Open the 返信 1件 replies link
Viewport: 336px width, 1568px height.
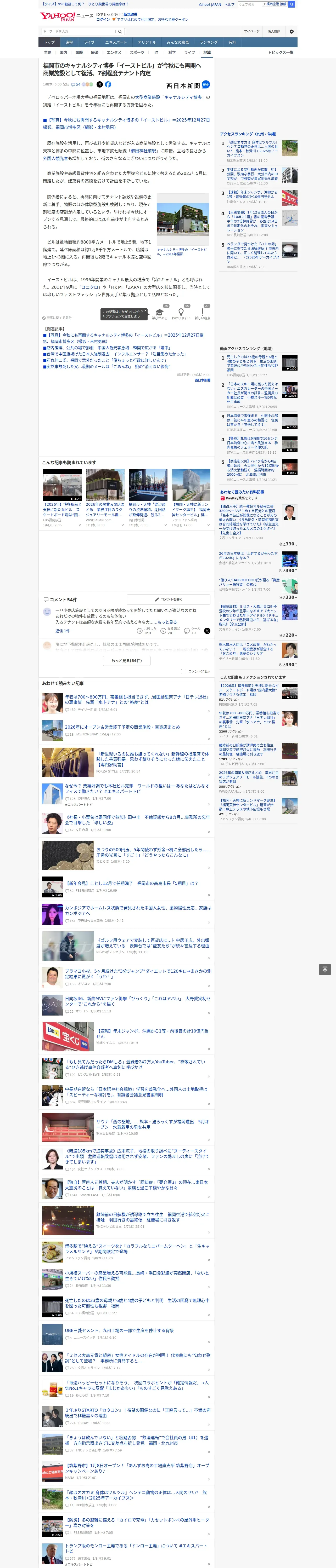pos(62,631)
